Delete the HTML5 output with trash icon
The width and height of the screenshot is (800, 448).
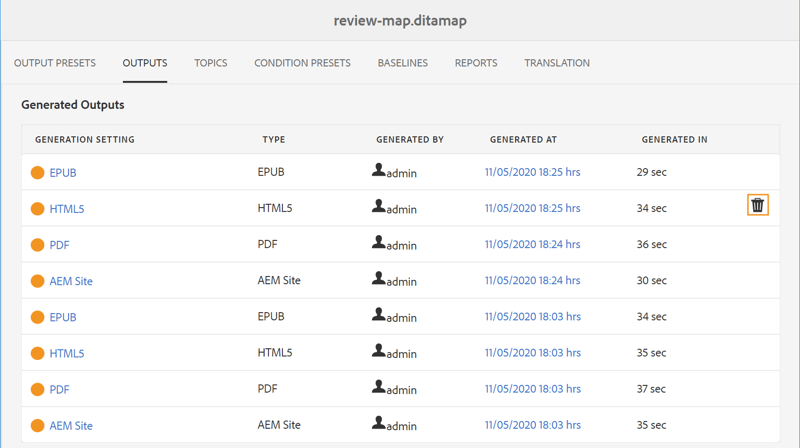(758, 205)
